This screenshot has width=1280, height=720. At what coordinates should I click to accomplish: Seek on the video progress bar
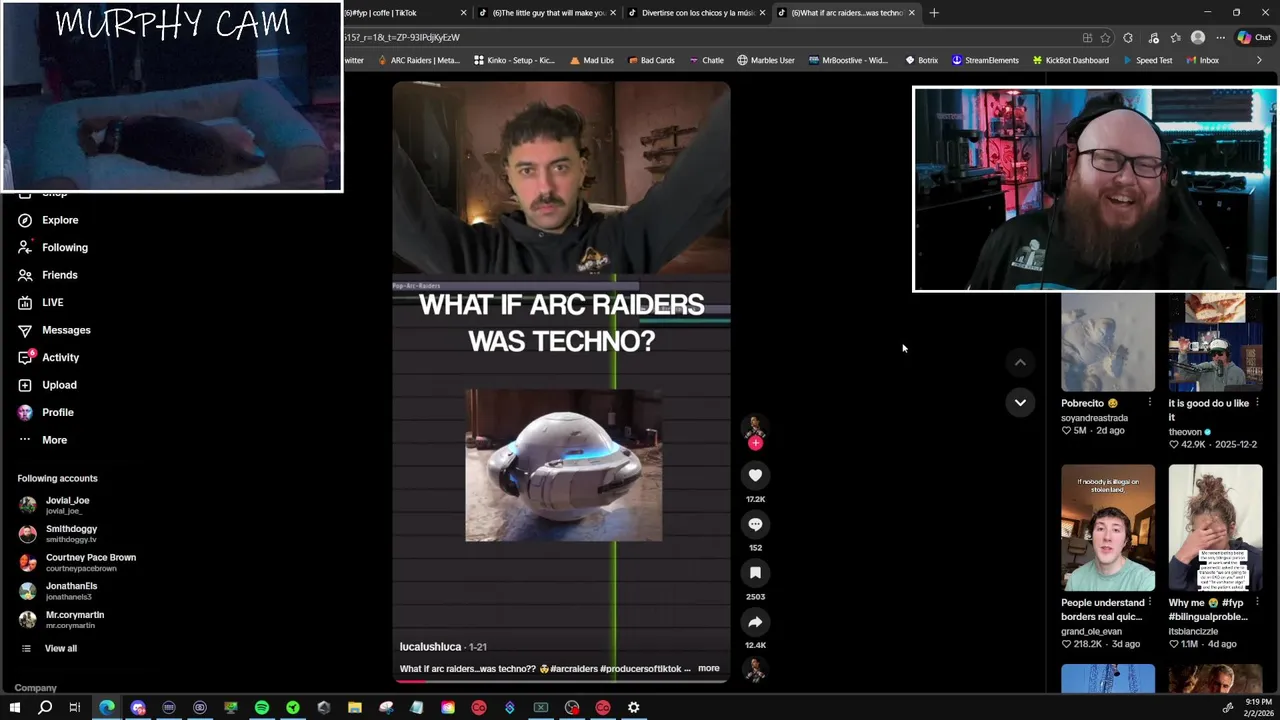tap(561, 681)
